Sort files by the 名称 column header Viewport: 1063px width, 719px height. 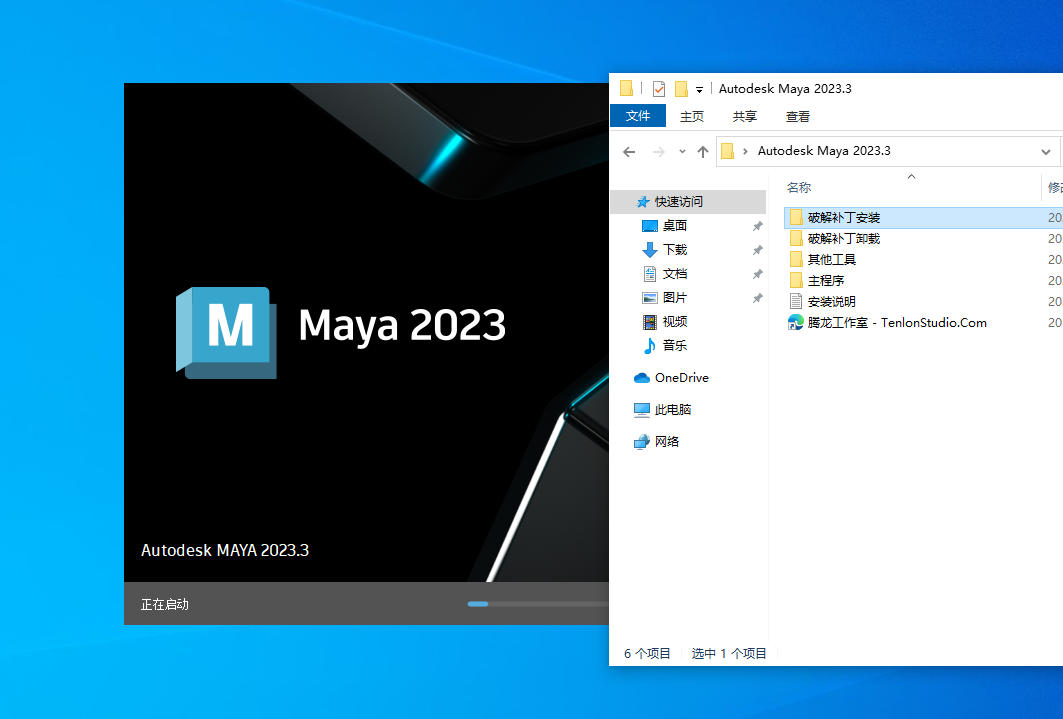[x=799, y=188]
